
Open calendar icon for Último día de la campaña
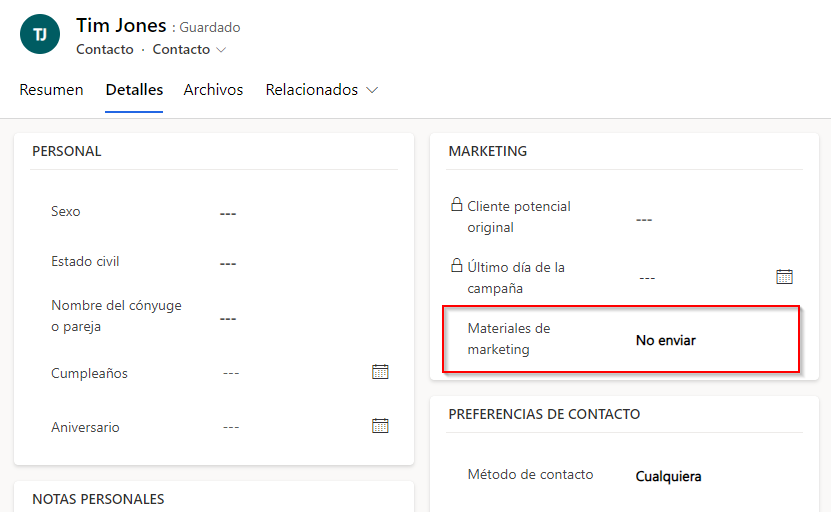(784, 277)
